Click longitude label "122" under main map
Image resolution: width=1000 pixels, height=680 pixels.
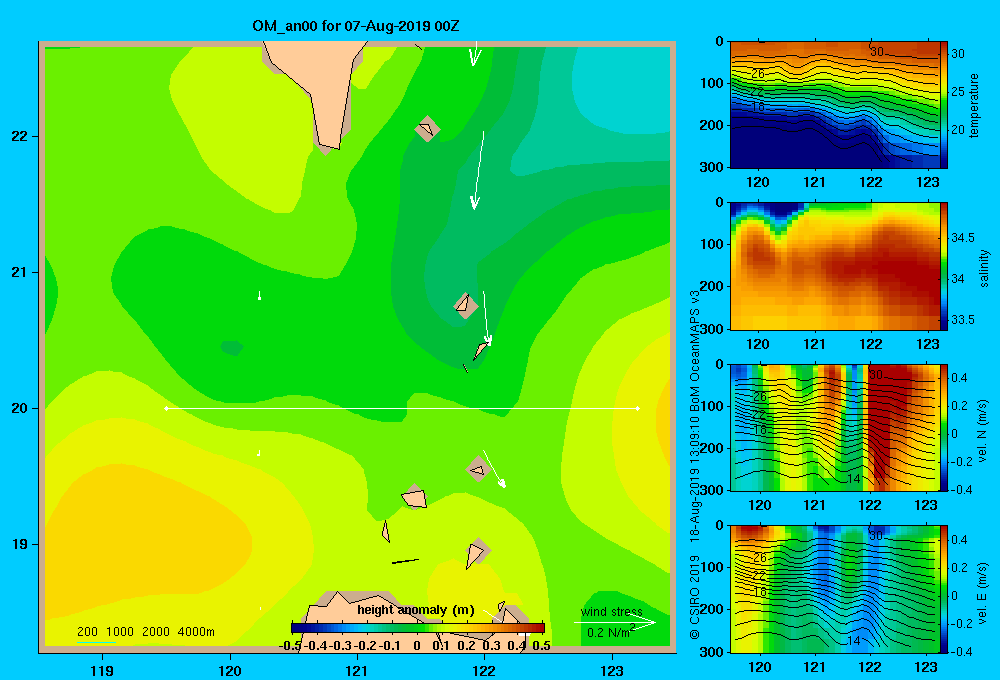[x=484, y=671]
